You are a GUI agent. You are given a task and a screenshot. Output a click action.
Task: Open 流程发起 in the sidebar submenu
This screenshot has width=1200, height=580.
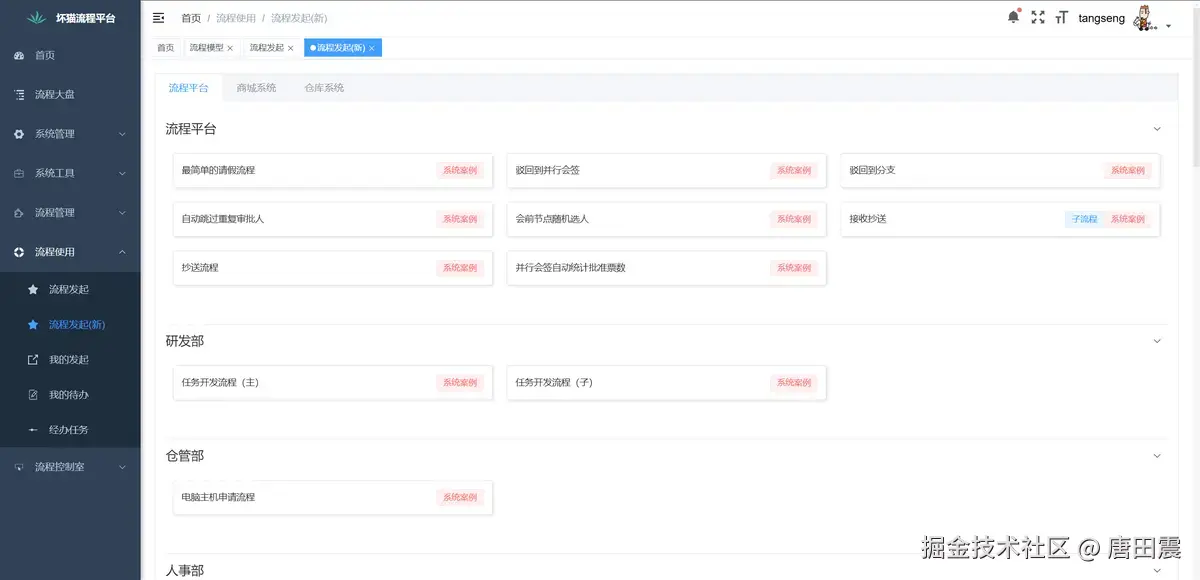click(70, 289)
